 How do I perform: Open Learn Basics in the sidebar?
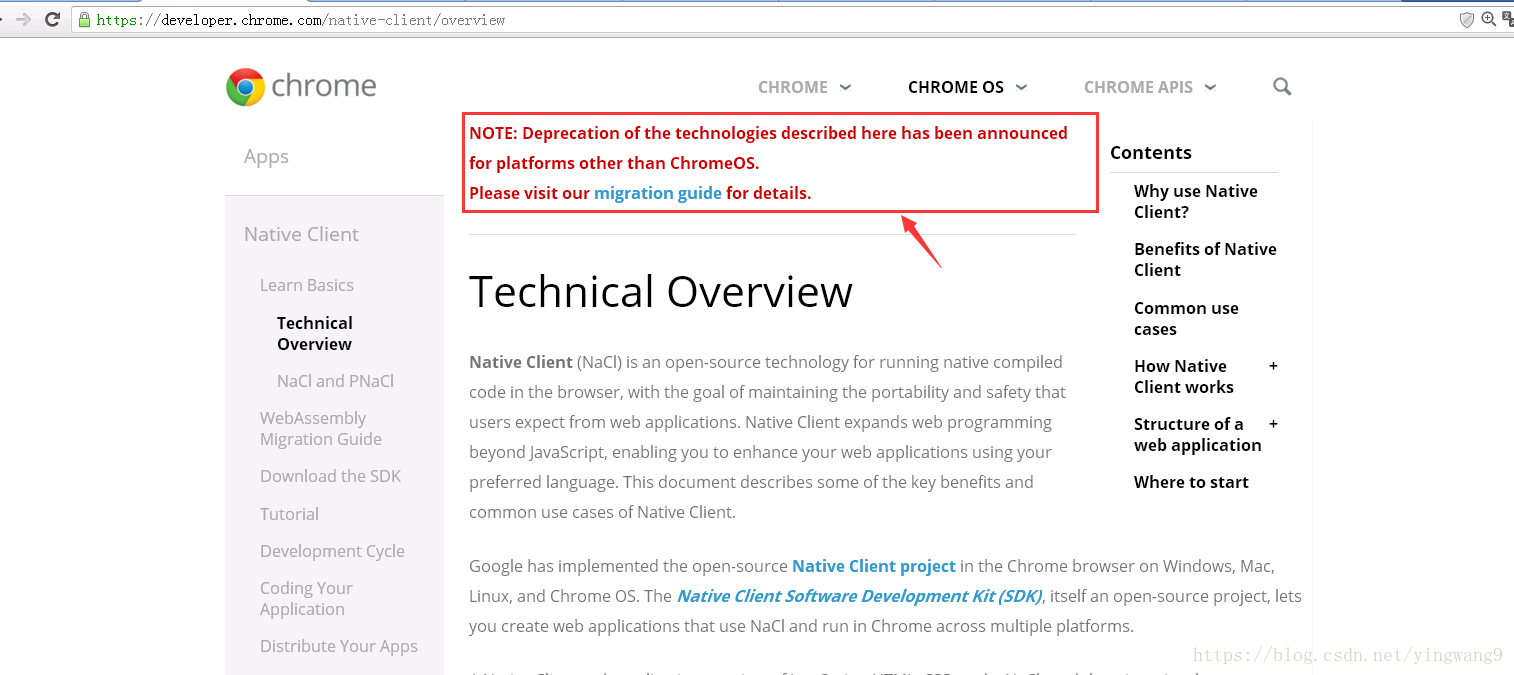click(307, 285)
